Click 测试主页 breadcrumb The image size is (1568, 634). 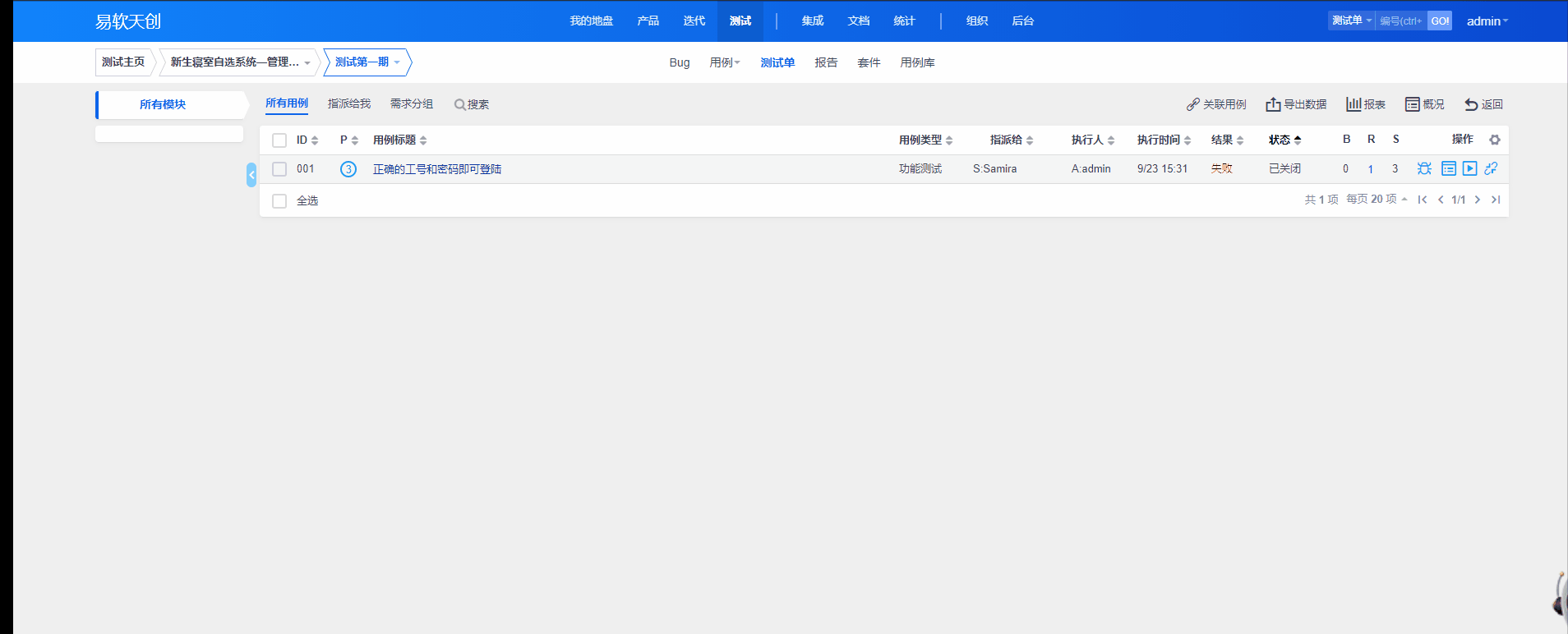coord(123,62)
